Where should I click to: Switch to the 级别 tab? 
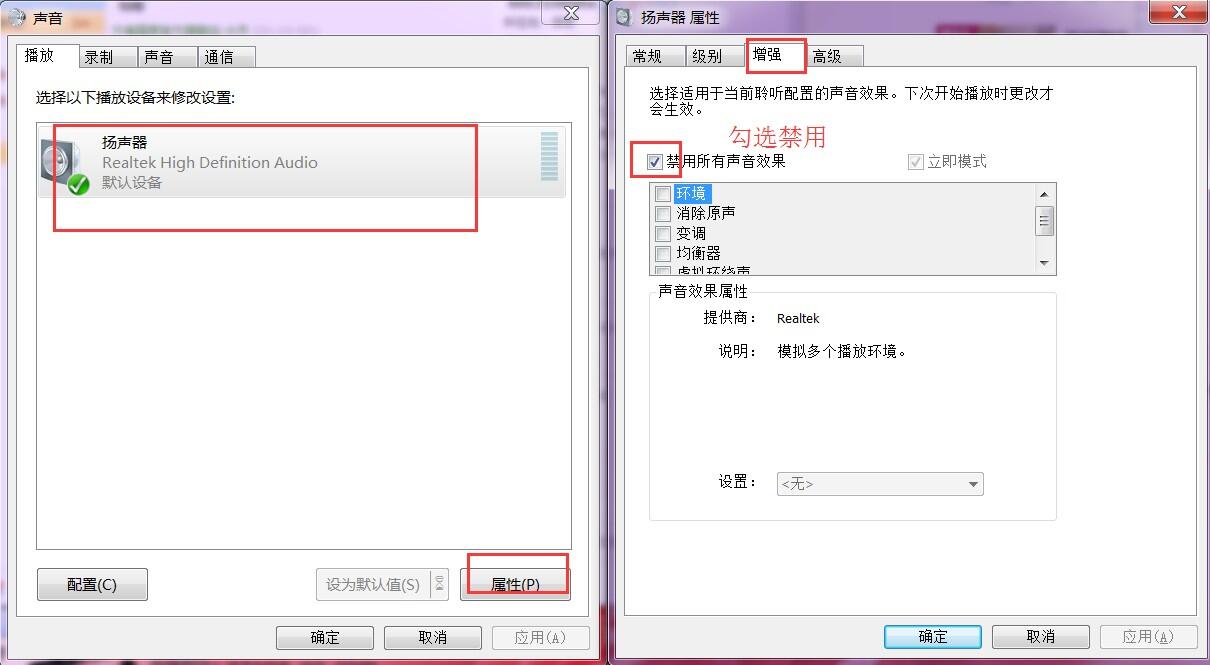click(707, 56)
